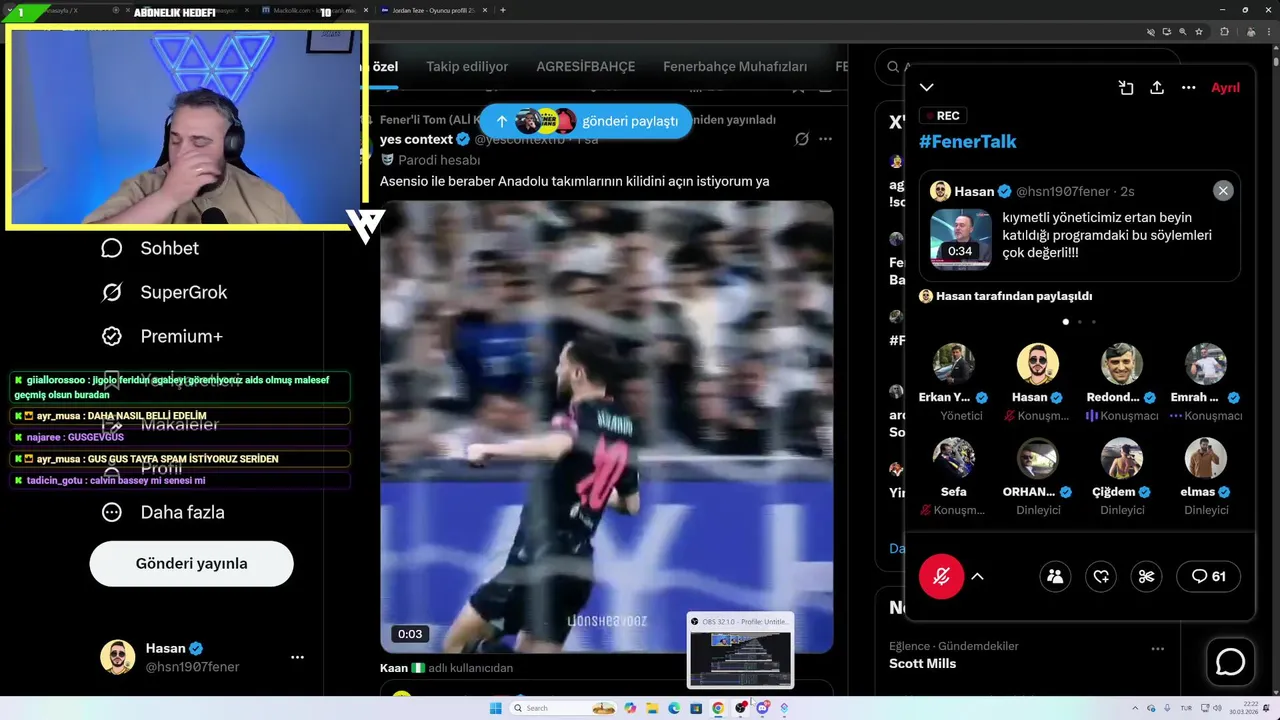The height and width of the screenshot is (720, 1280).
Task: Open the Premium+ verified badge menu item
Action: [x=162, y=336]
